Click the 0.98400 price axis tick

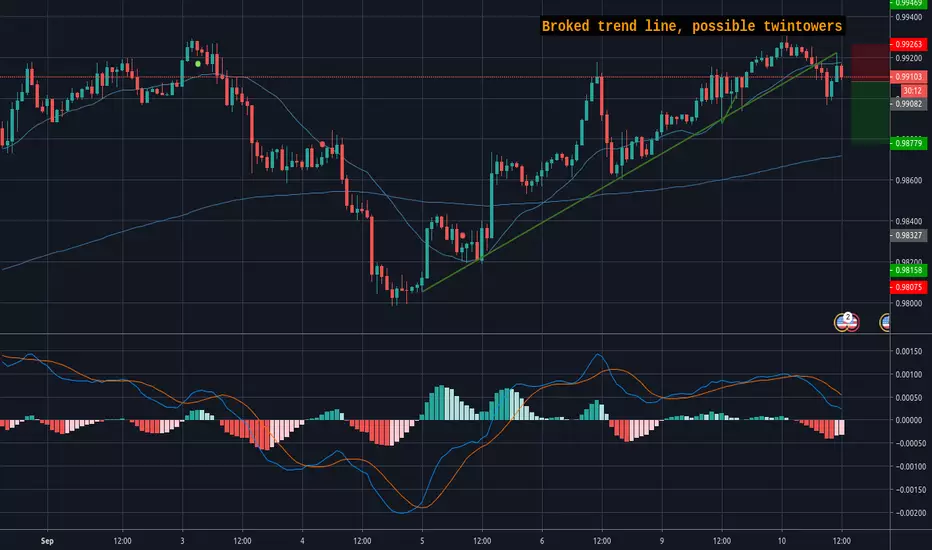tap(909, 221)
